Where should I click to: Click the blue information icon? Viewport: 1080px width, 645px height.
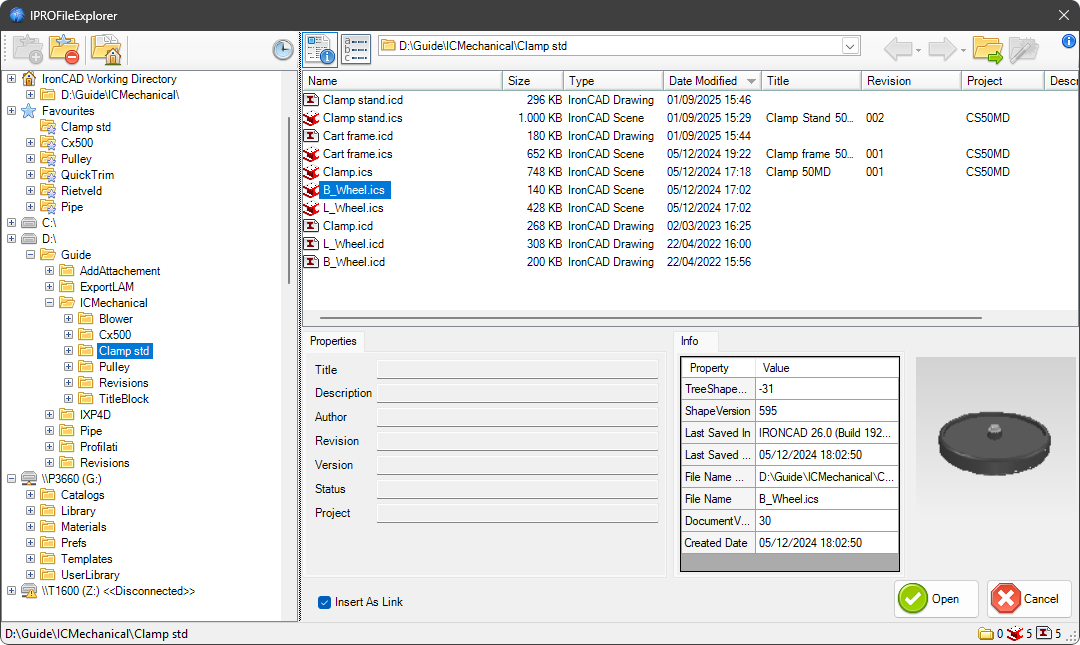coord(1068,42)
